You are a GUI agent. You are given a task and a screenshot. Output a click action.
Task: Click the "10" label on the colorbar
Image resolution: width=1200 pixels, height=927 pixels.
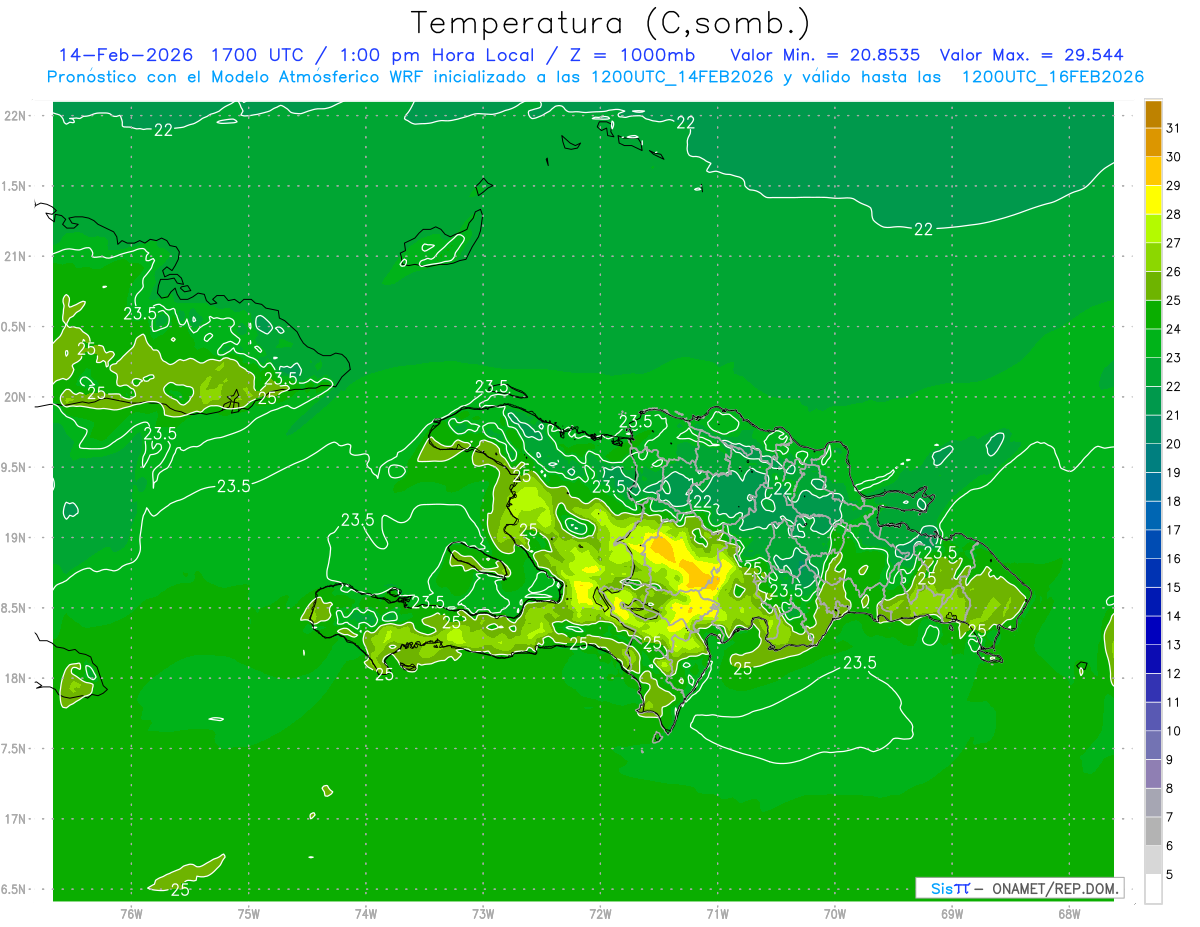click(1173, 731)
